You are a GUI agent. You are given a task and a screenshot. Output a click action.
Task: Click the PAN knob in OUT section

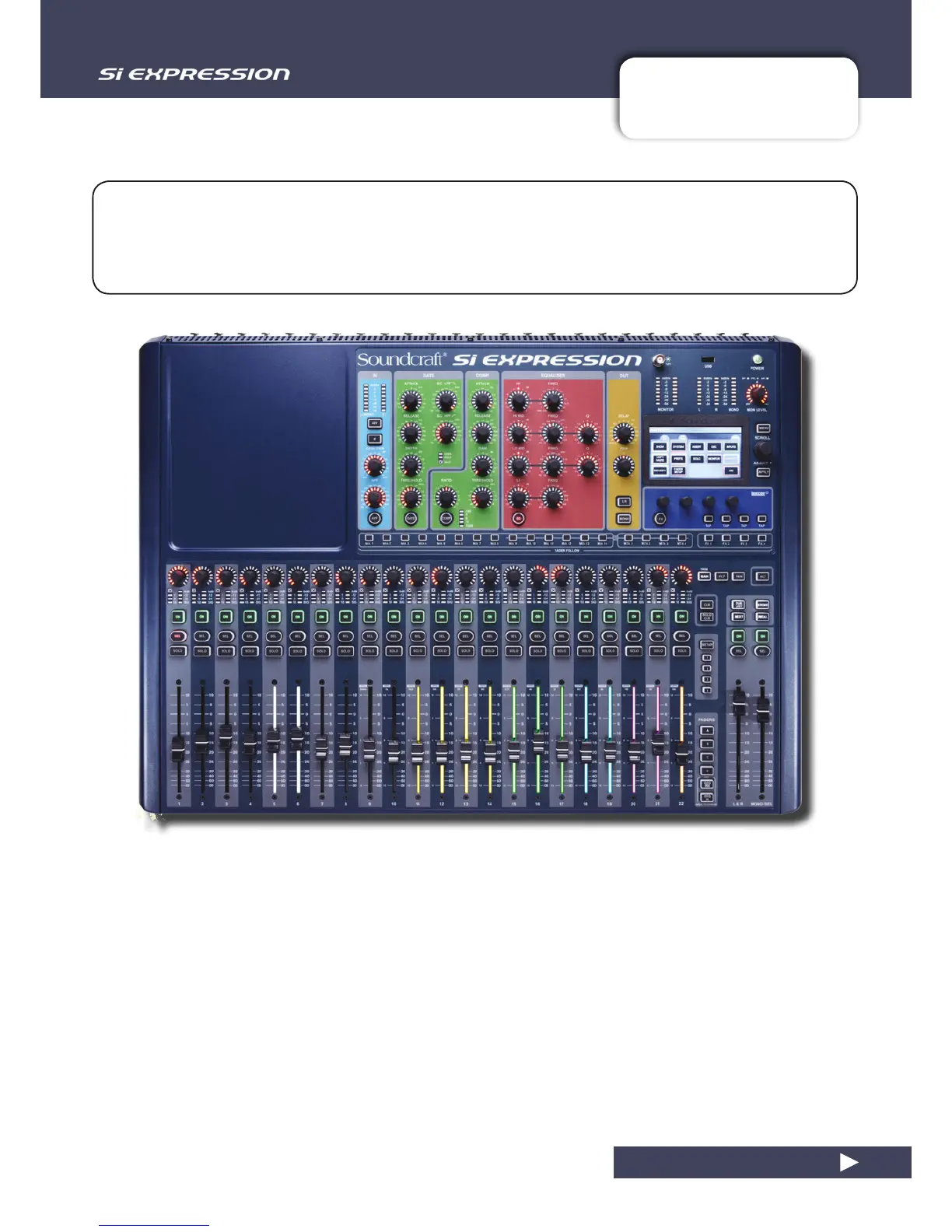click(x=624, y=466)
